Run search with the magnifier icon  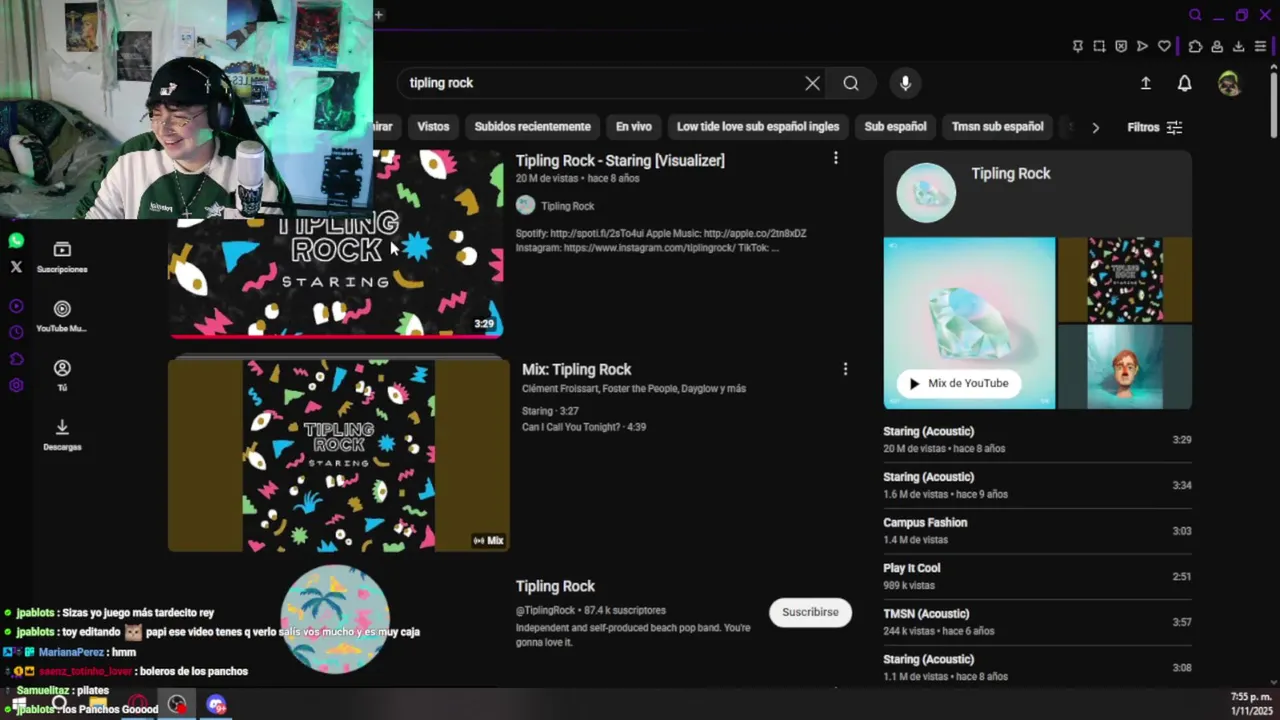click(x=851, y=83)
